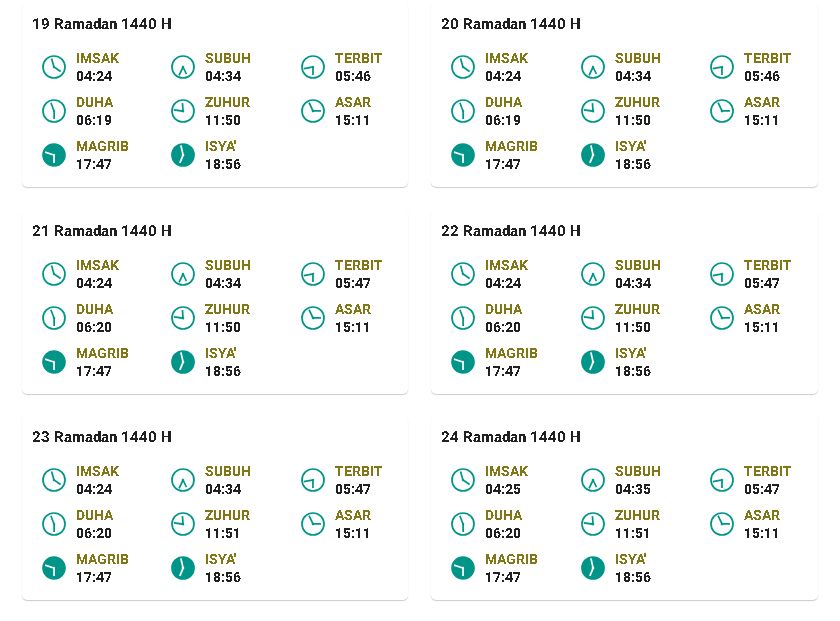The height and width of the screenshot is (621, 840).
Task: Select the 20 Ramadan 1440 H heading
Action: pyautogui.click(x=511, y=24)
